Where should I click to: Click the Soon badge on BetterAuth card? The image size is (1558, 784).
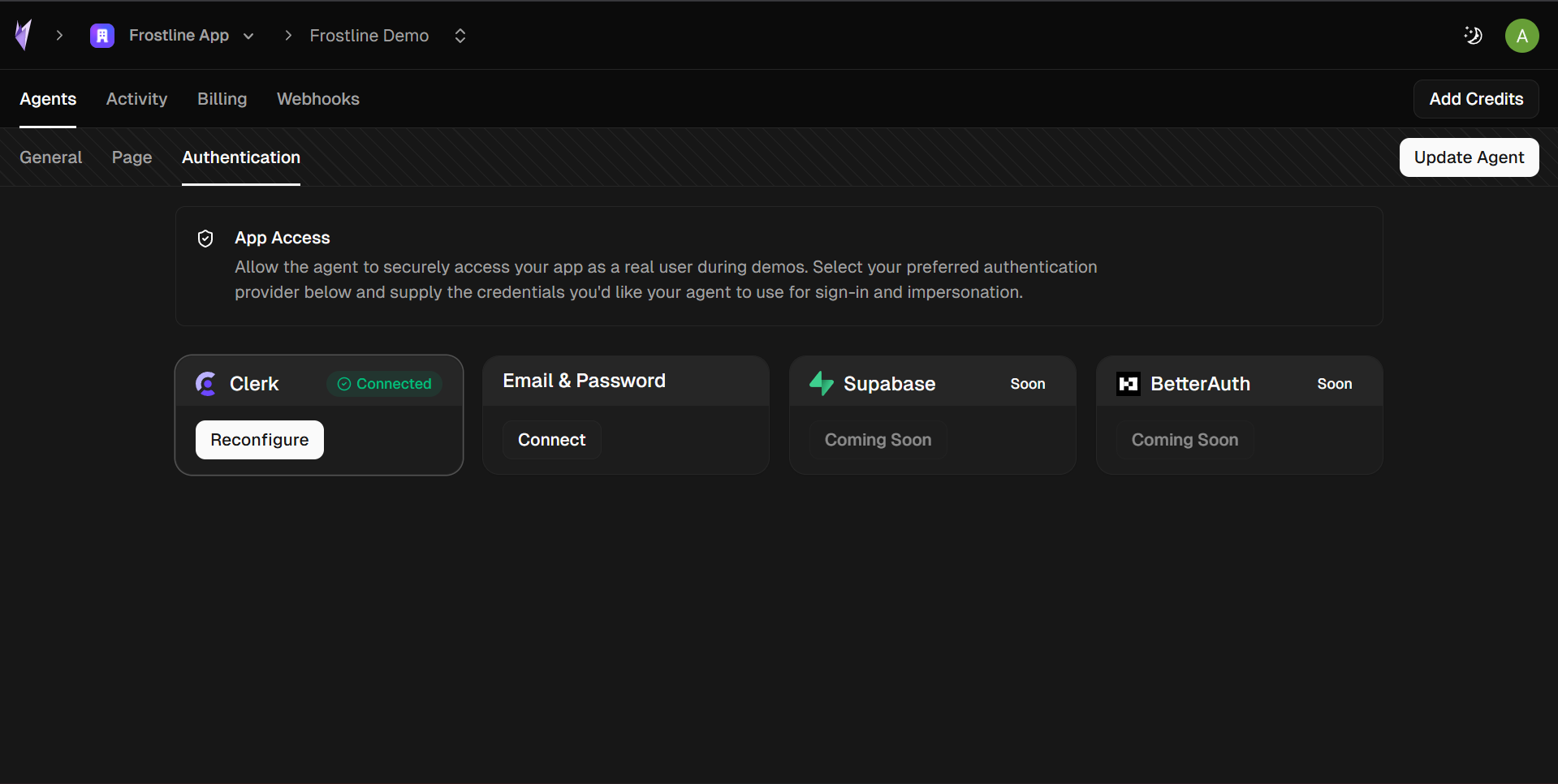[1335, 384]
